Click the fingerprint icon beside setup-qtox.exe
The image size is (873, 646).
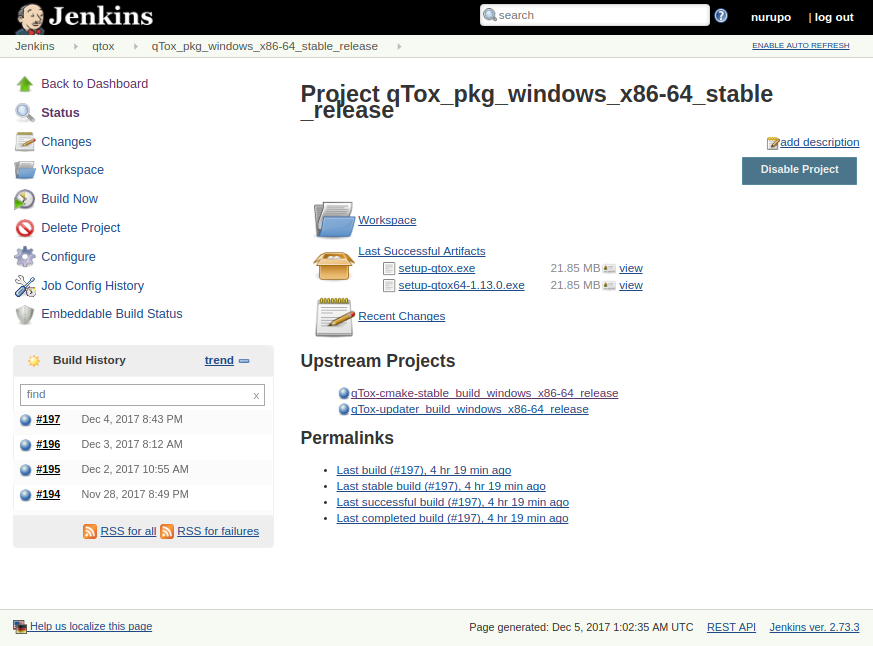609,269
